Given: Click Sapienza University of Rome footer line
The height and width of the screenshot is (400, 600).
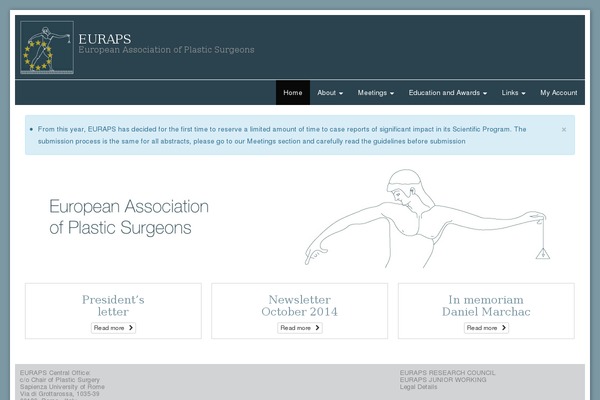Looking at the screenshot, I should tap(62, 387).
